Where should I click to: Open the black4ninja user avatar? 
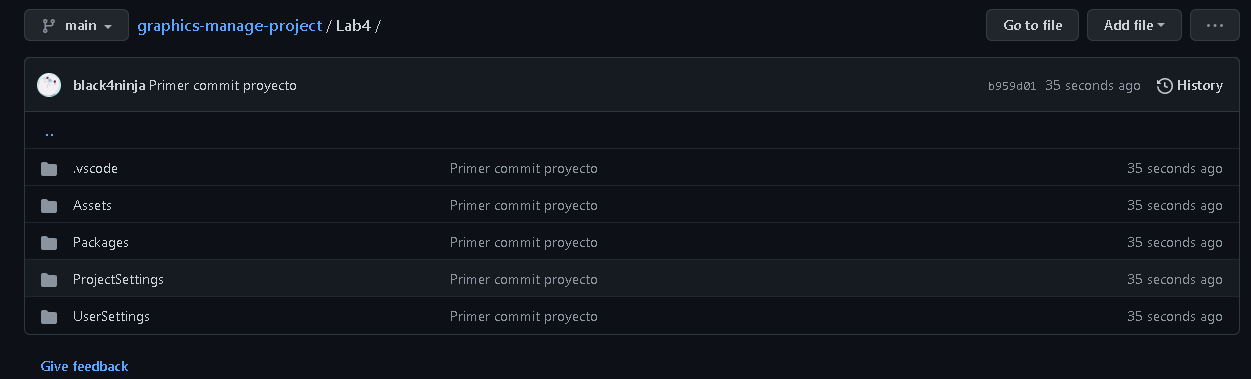[49, 85]
